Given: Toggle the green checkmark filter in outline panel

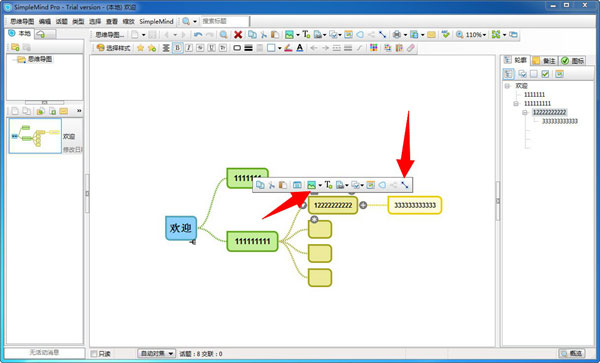Looking at the screenshot, I should point(545,74).
